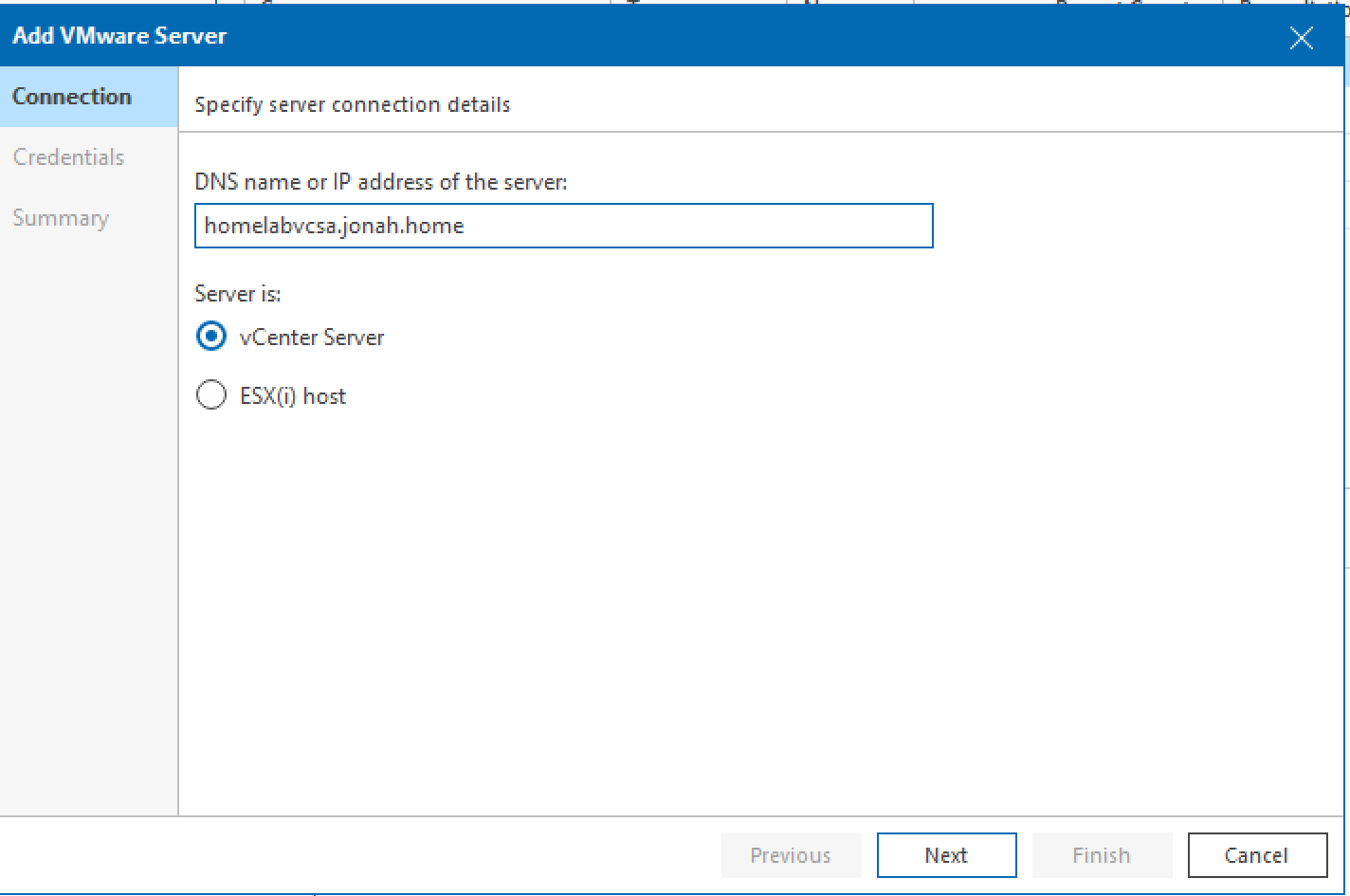Jump to the Summary step
Viewport: 1350px width, 896px height.
(x=60, y=217)
